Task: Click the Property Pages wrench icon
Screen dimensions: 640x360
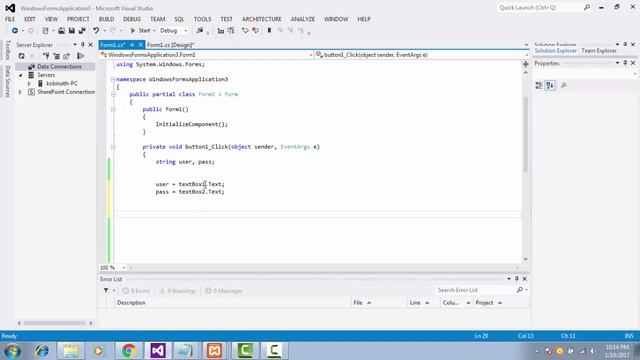Action: pyautogui.click(x=564, y=85)
